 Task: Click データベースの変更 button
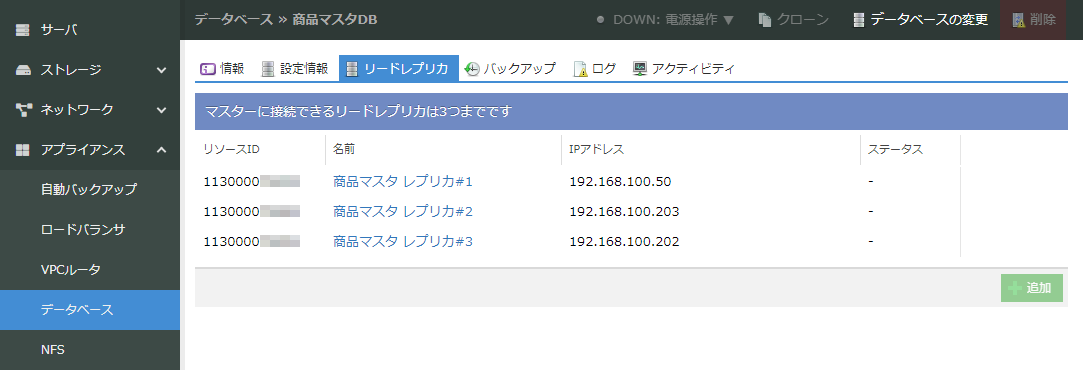(x=921, y=20)
